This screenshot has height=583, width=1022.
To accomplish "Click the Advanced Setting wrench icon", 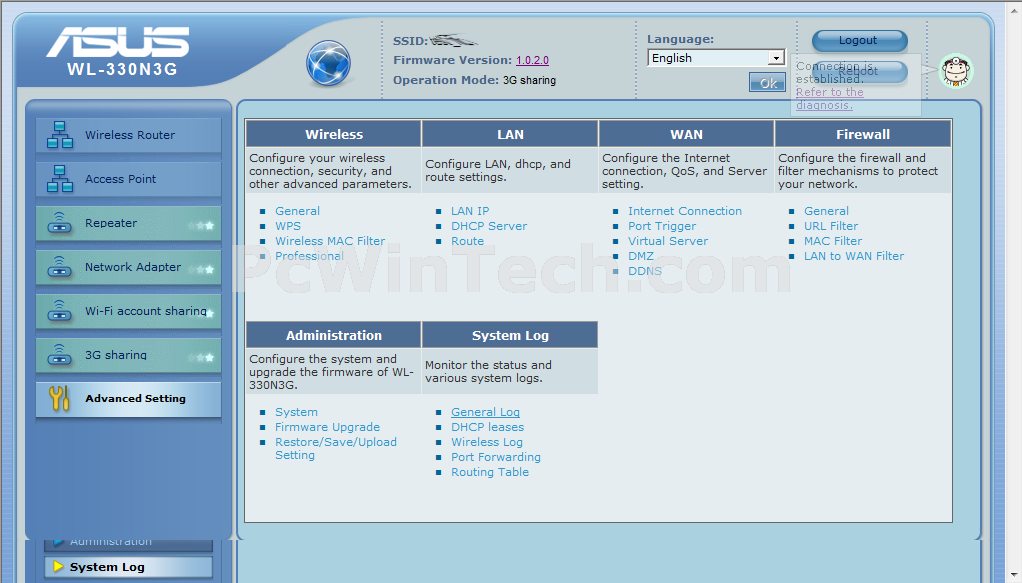I will click(x=59, y=398).
